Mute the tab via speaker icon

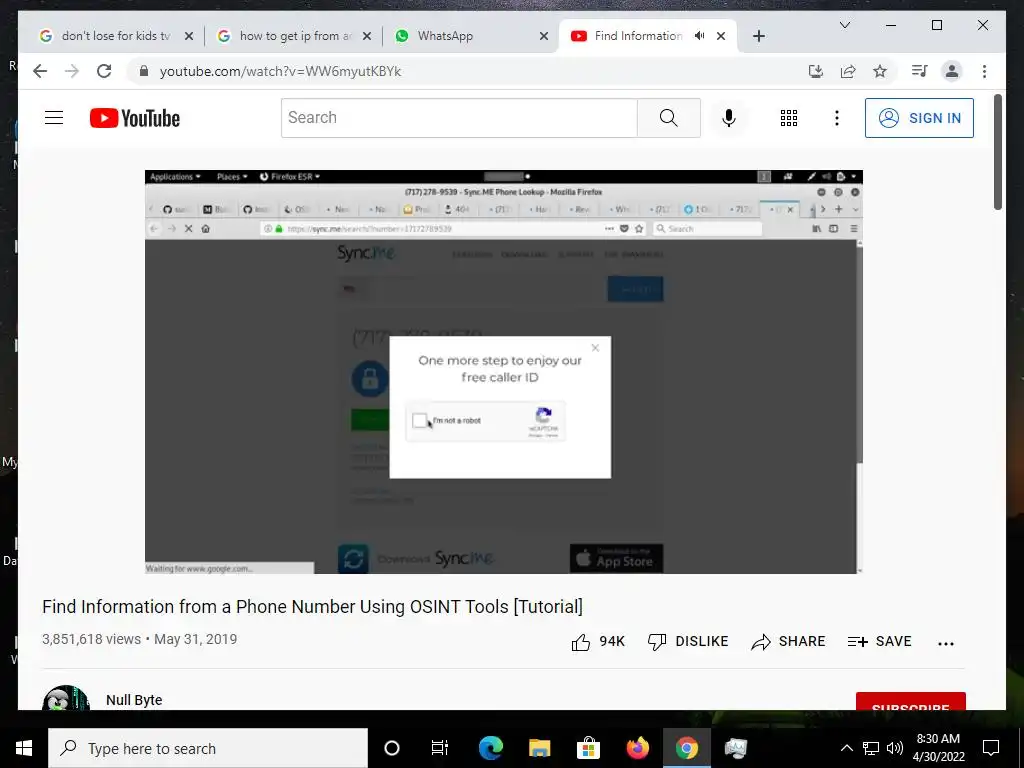699,36
